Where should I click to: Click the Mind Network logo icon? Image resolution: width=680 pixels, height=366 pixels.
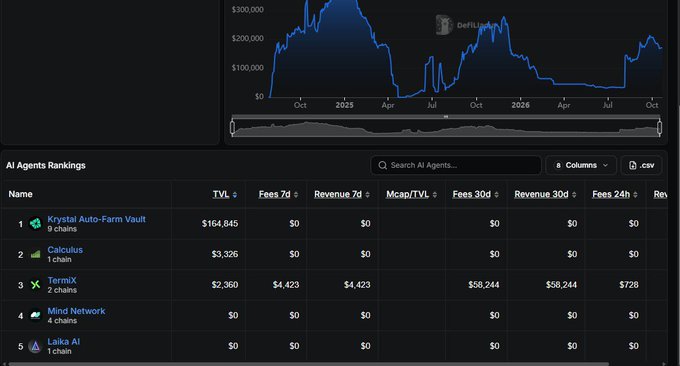click(35, 315)
